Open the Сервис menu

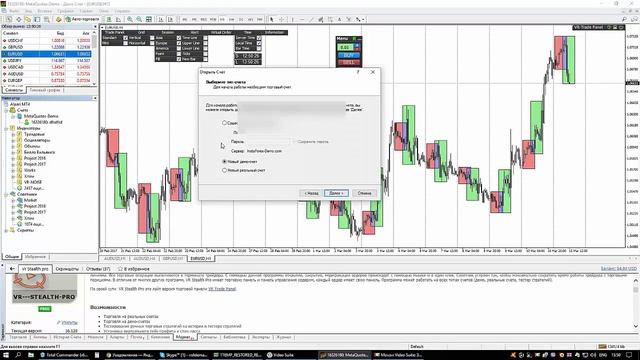(86, 11)
